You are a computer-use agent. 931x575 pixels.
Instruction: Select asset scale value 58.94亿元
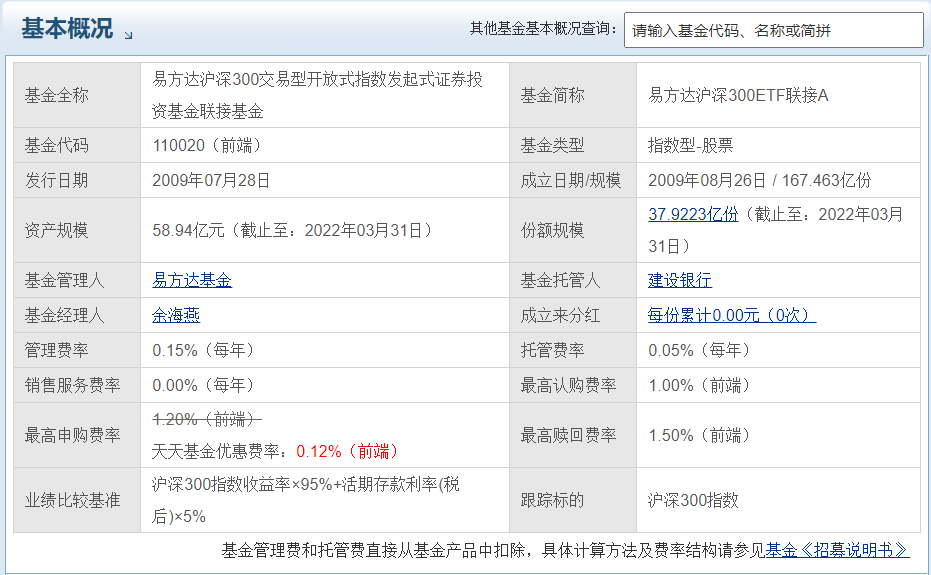coord(188,230)
